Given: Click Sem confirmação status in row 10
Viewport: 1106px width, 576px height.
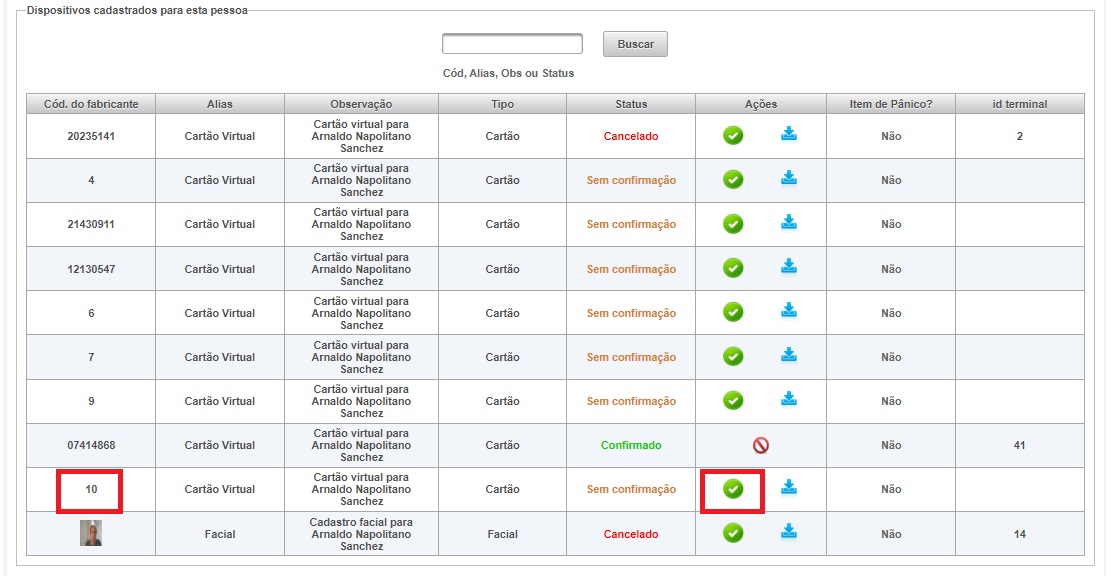Looking at the screenshot, I should click(631, 489).
